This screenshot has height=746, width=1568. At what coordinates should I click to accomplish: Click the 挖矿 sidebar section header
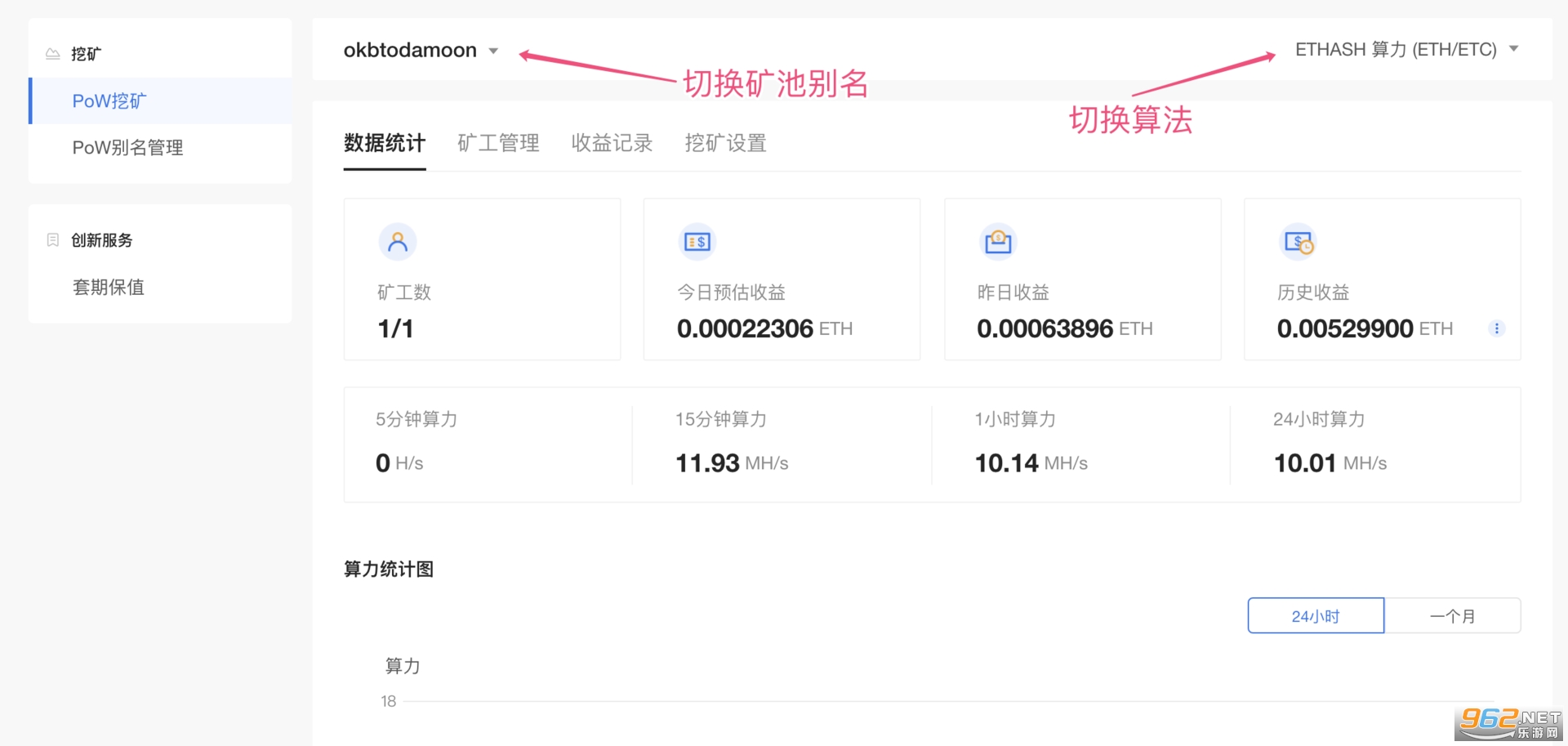click(x=86, y=54)
